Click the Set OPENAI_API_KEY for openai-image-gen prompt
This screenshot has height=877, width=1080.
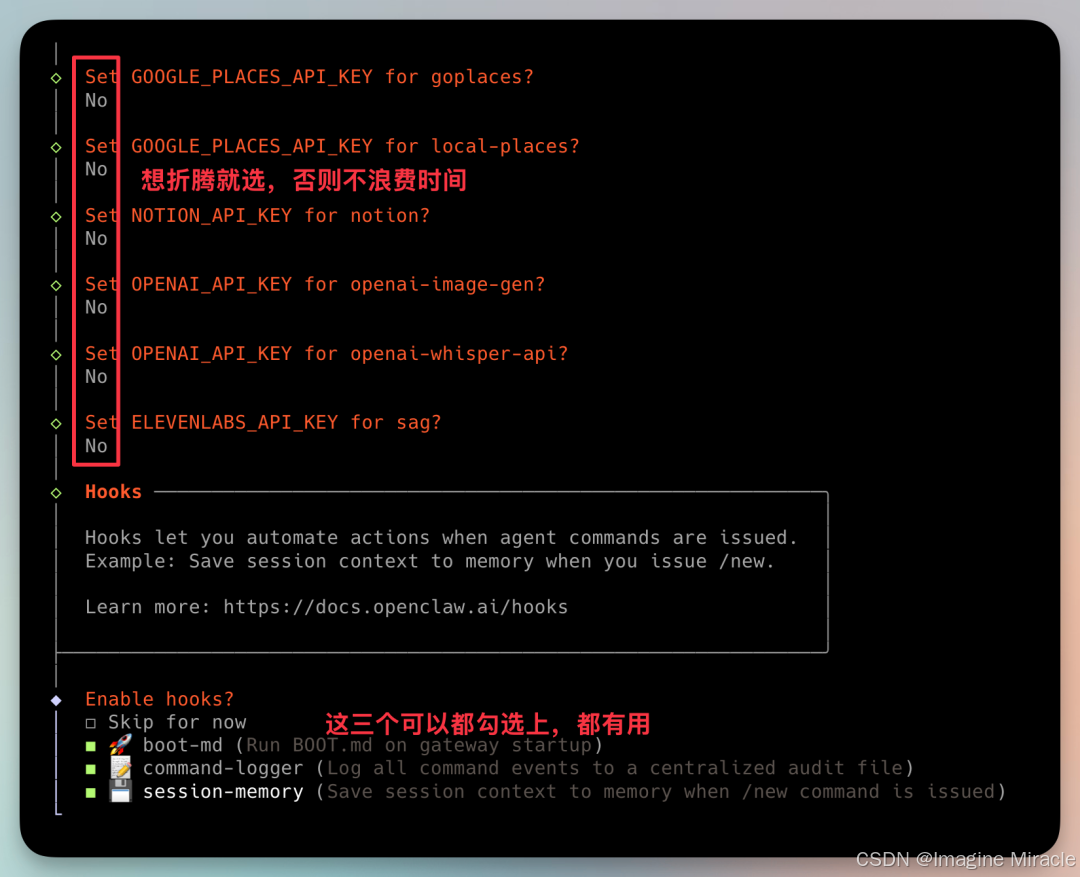click(315, 284)
